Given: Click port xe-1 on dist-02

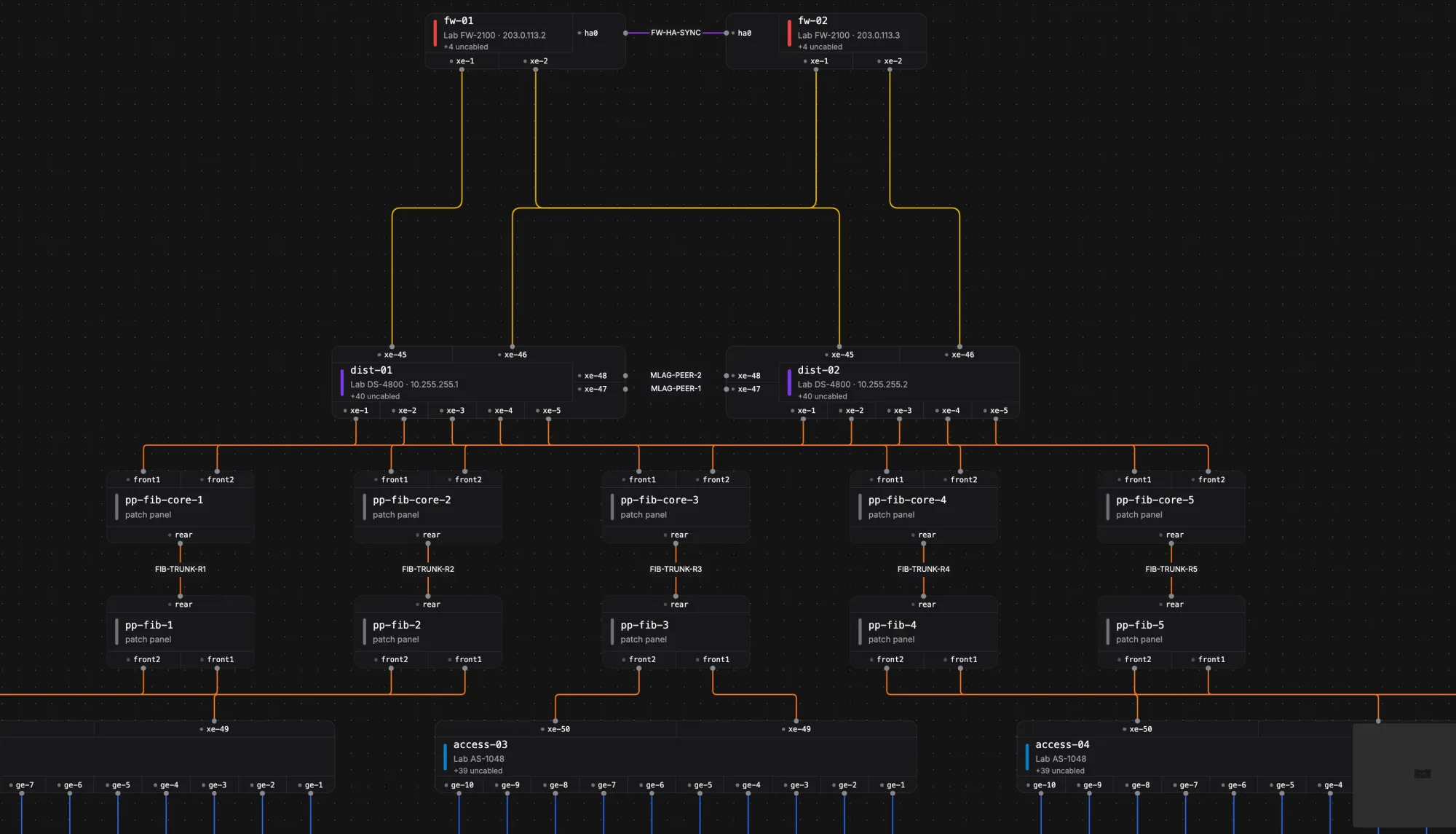Looking at the screenshot, I should [803, 411].
